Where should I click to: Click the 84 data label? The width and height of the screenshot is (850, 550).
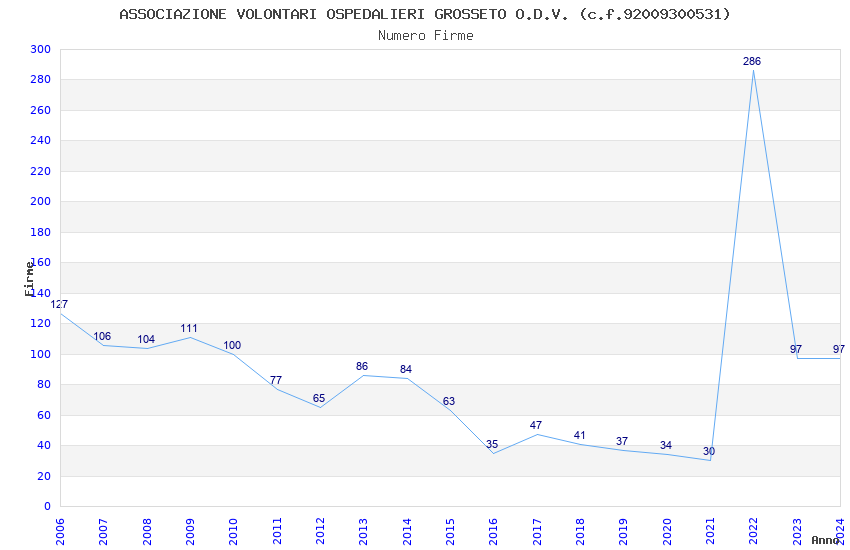(x=406, y=369)
